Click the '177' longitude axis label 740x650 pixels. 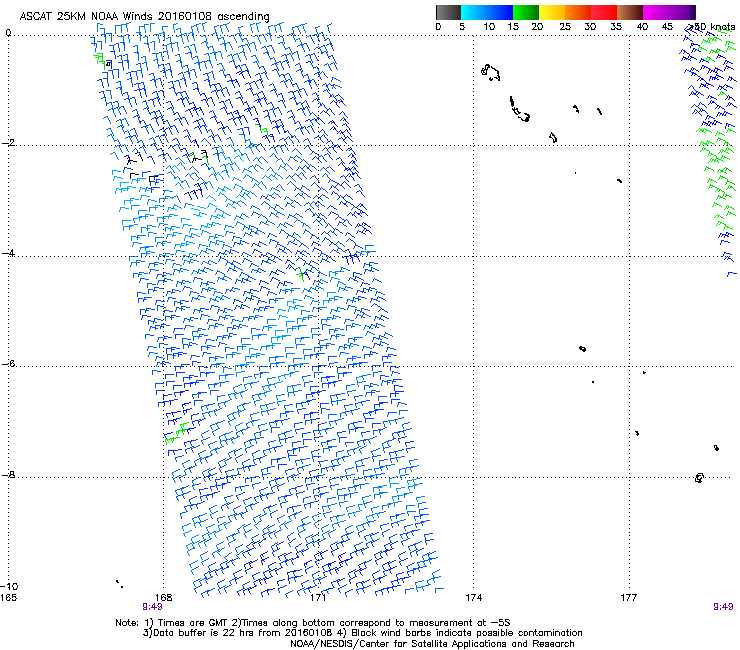coord(629,598)
